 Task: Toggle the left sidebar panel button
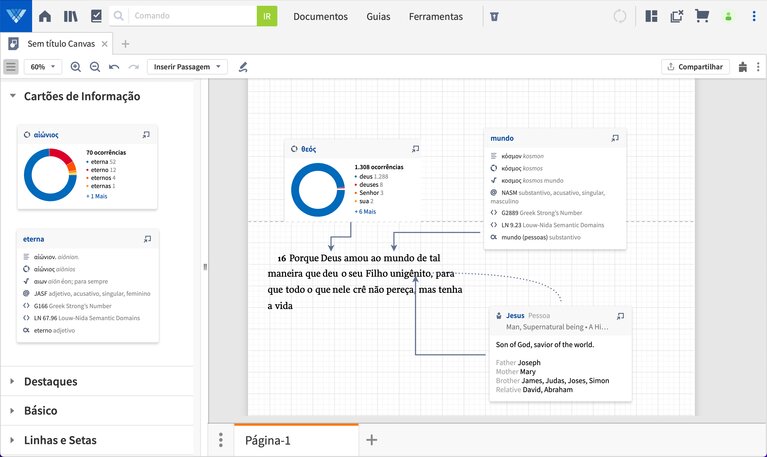11,67
